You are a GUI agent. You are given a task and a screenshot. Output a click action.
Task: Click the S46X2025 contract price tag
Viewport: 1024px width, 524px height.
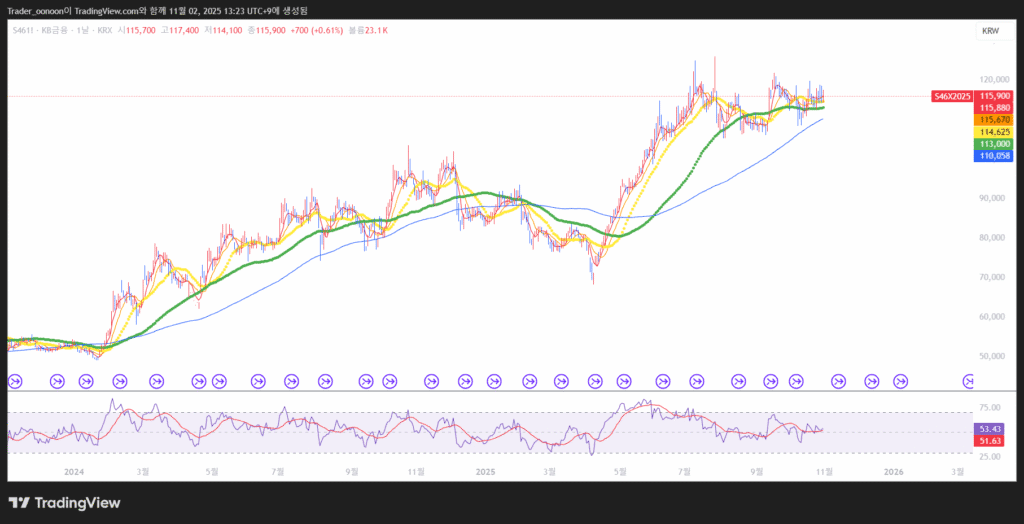[952, 96]
